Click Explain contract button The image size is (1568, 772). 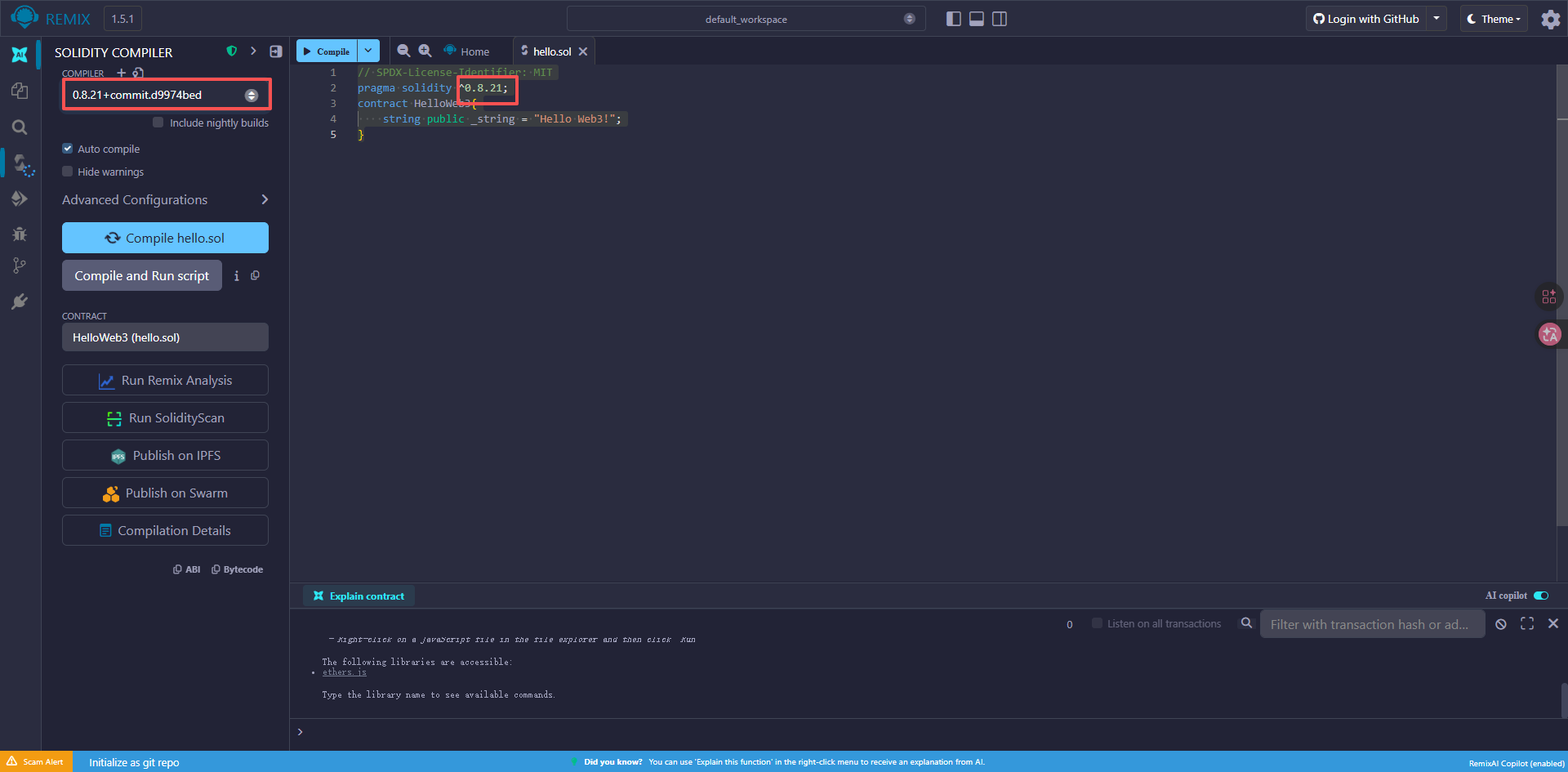[x=359, y=596]
